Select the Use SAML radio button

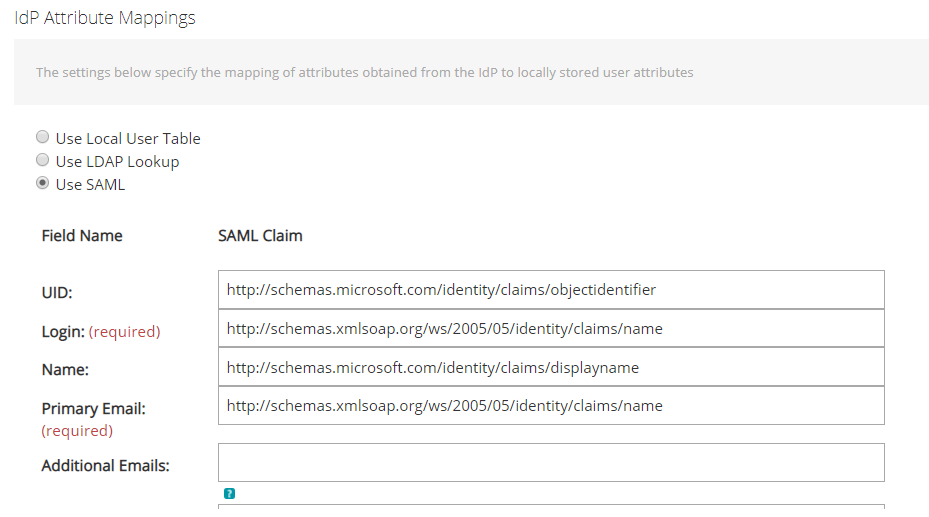(x=43, y=183)
